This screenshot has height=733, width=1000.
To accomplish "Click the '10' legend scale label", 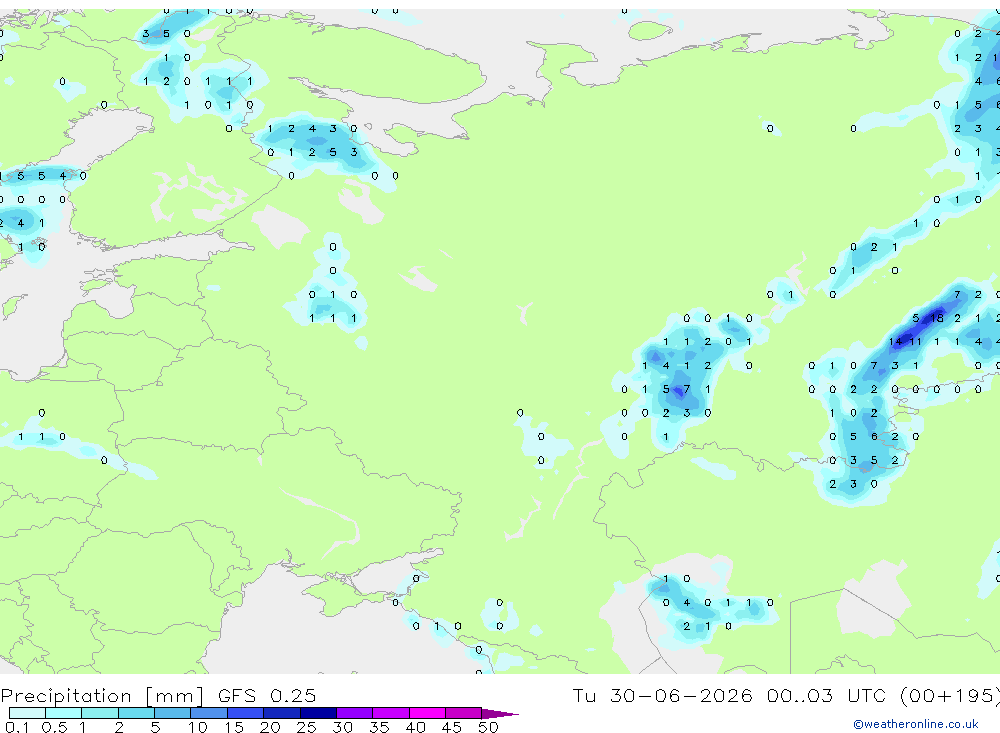I will pyautogui.click(x=197, y=727).
